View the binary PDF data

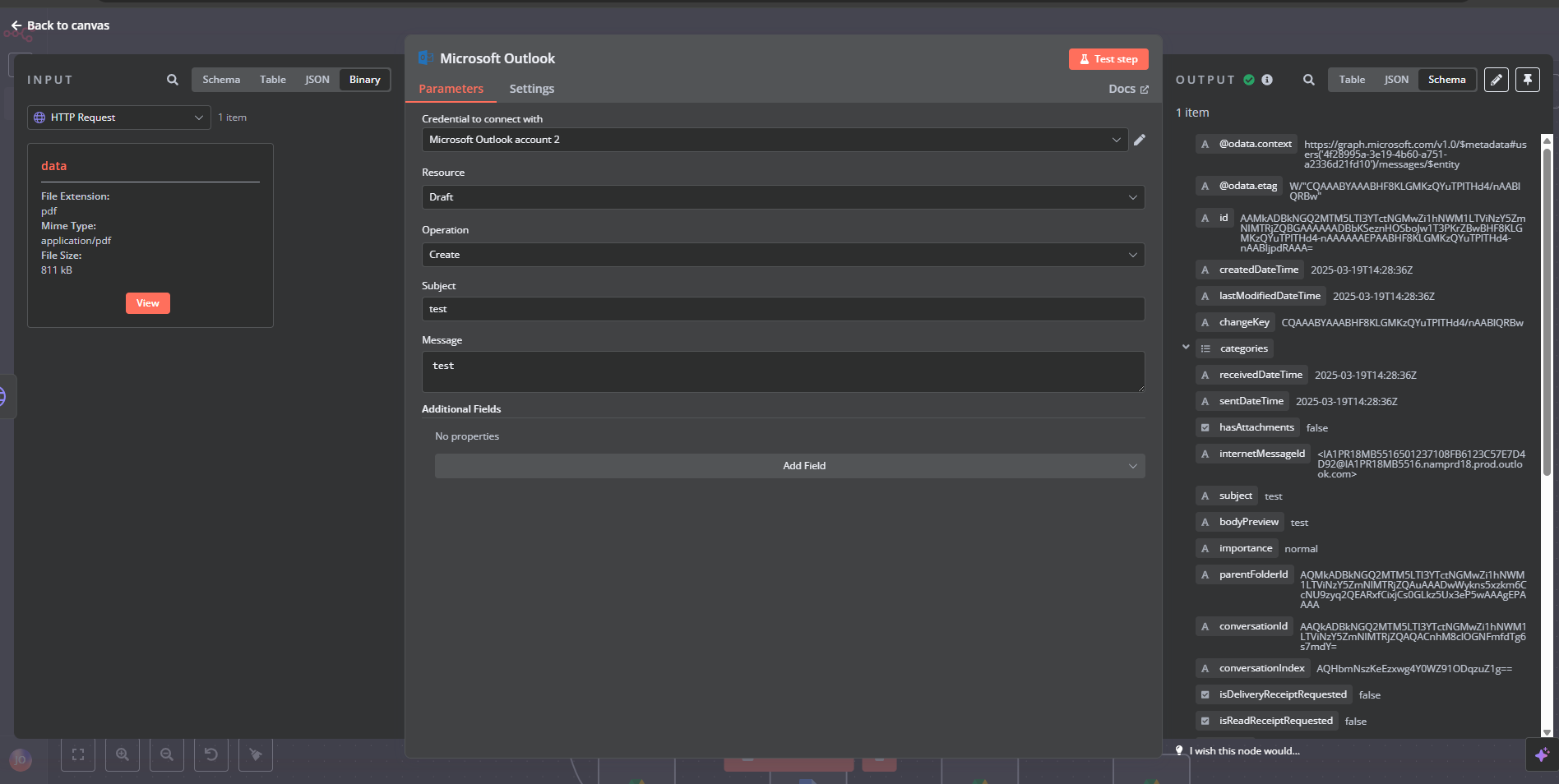coord(148,303)
